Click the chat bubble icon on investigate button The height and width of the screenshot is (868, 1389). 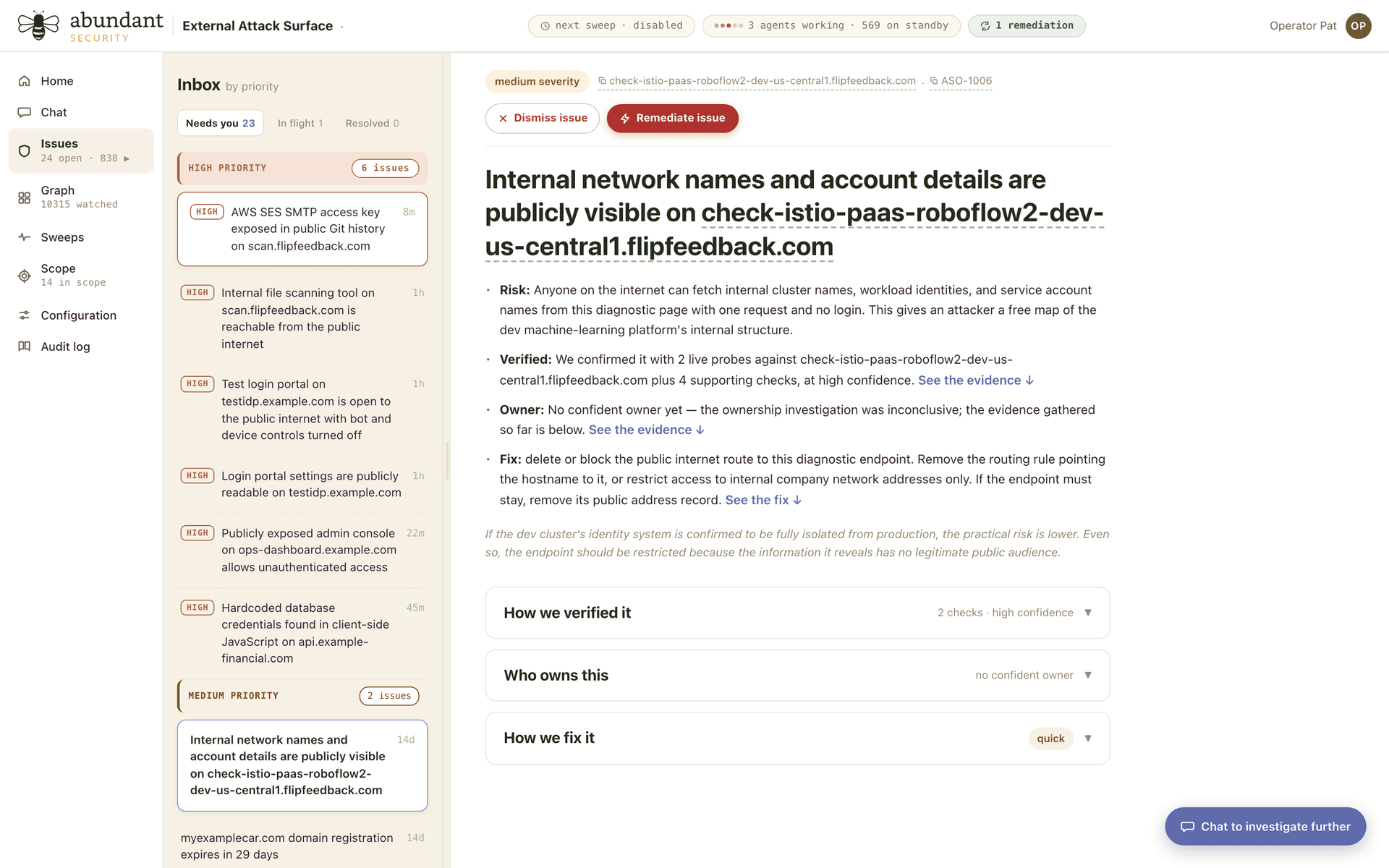[x=1187, y=827]
